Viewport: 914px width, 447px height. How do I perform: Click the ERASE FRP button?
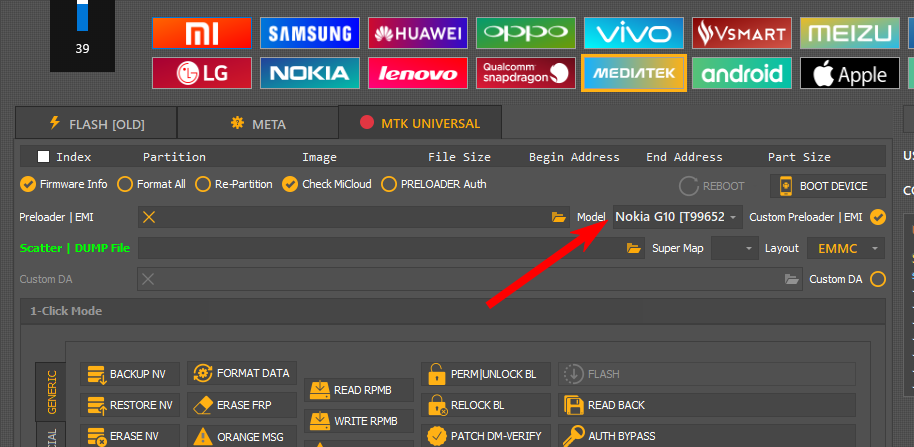[x=242, y=404]
